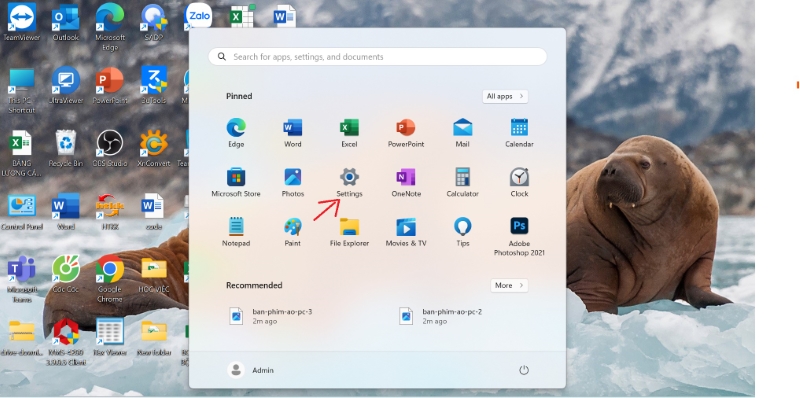Select the Word shortcut beside Control Panel

66,212
